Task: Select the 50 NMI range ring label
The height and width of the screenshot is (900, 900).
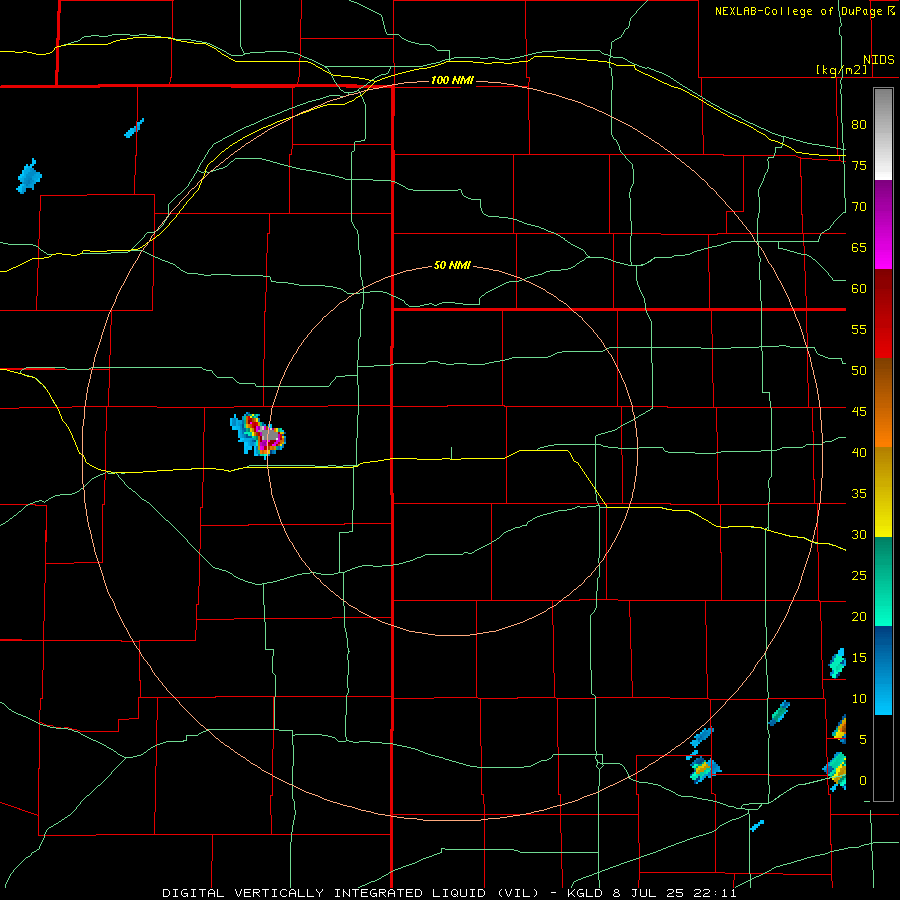Action: coord(452,265)
